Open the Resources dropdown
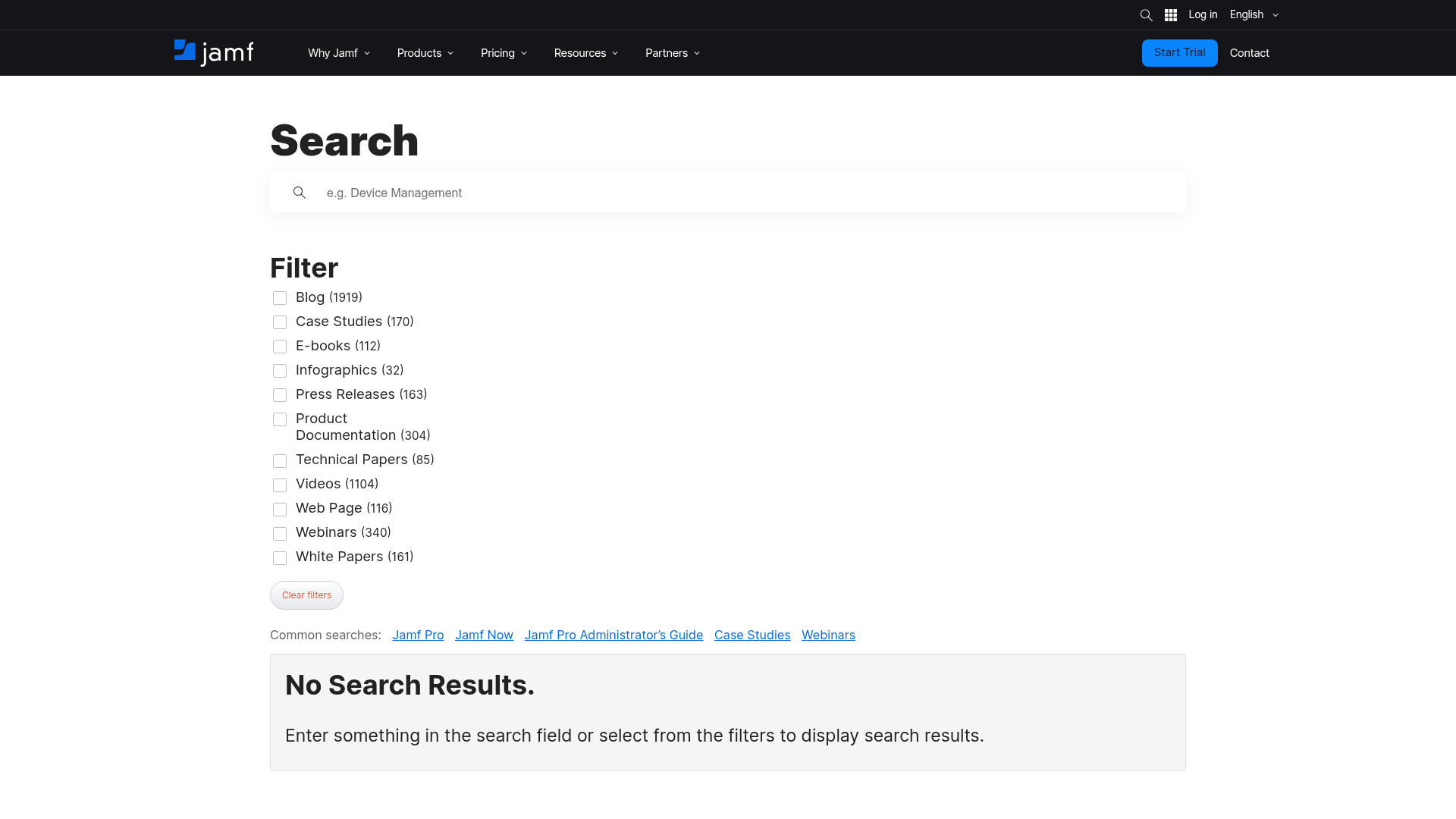 [586, 53]
